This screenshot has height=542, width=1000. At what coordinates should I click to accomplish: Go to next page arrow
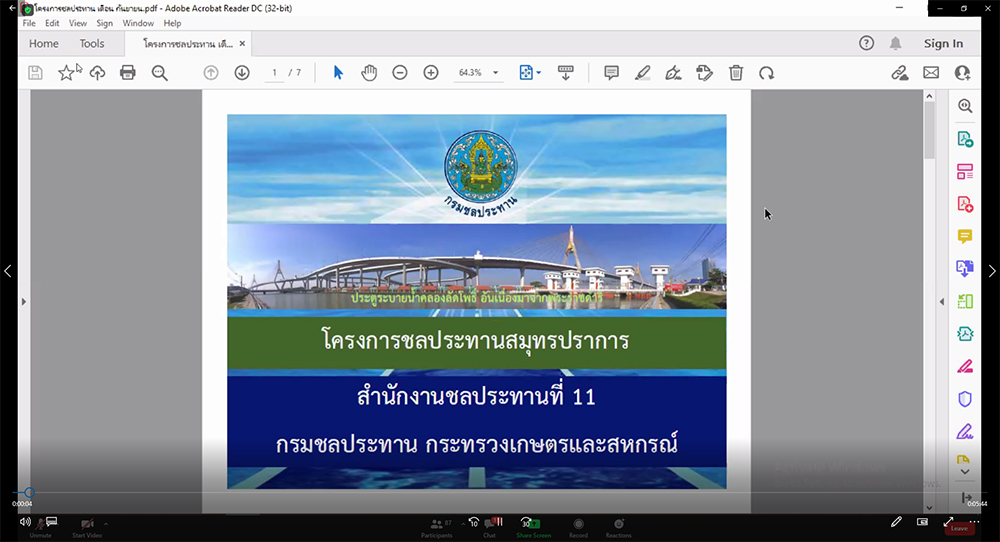click(242, 73)
